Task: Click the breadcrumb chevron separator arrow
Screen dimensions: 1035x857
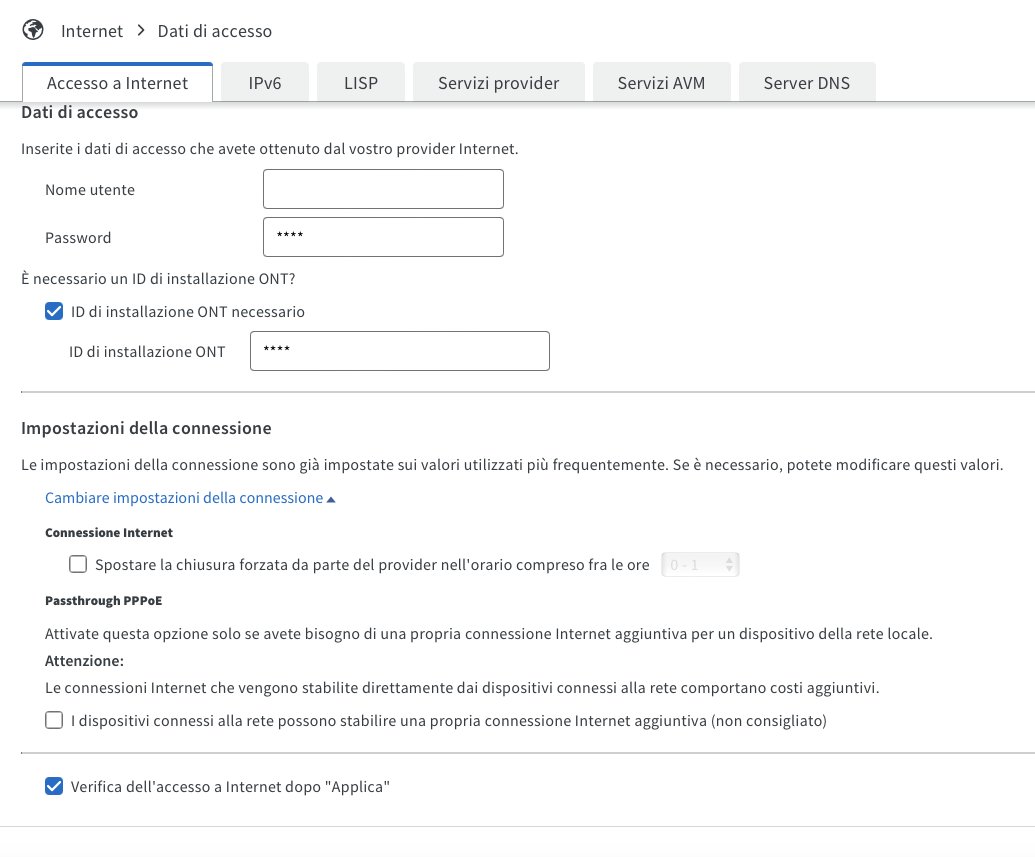Action: (141, 31)
